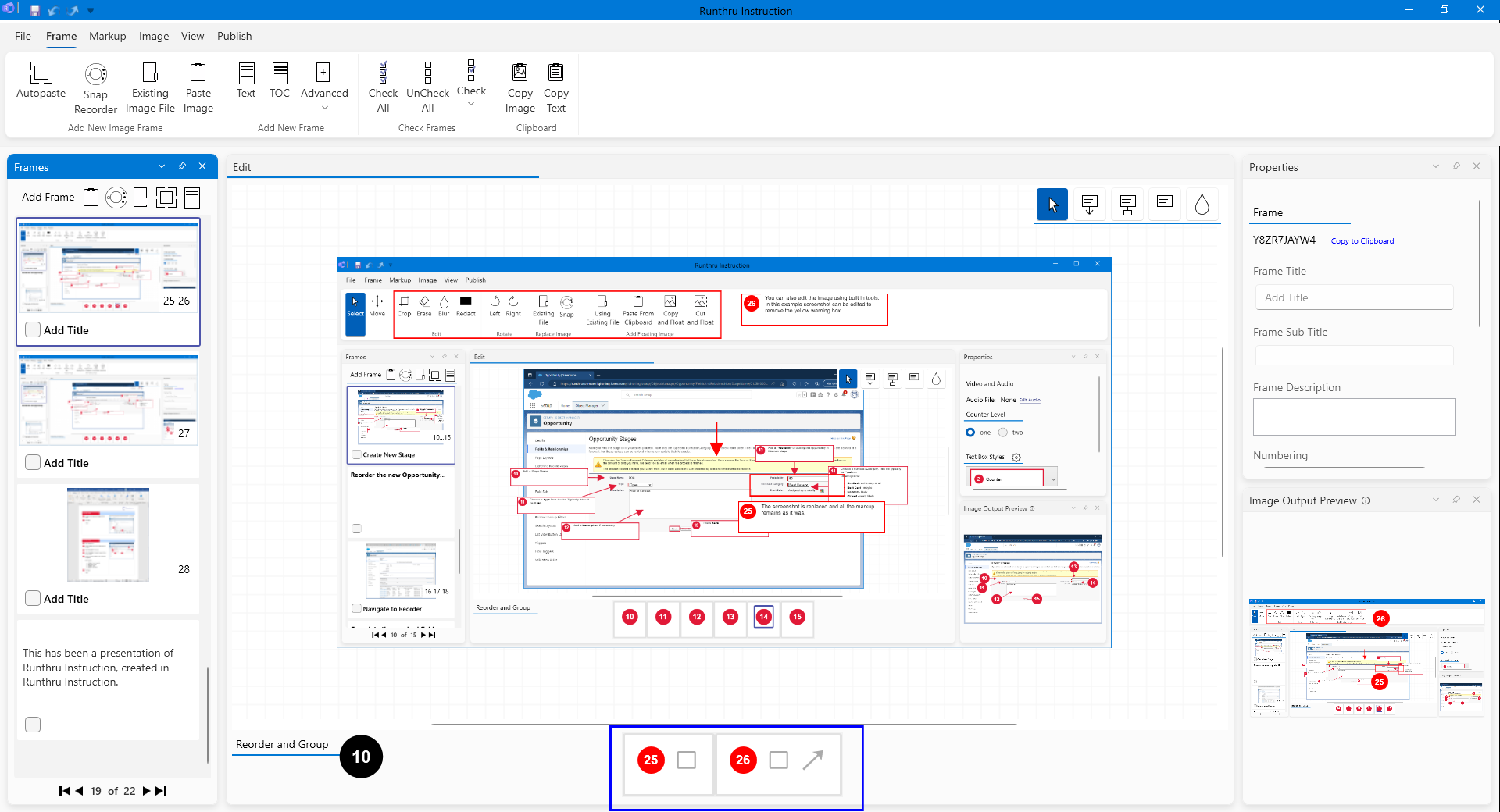Screen dimensions: 1500x812
Task: Click the Copy to Clipboard link
Action: pos(1362,241)
